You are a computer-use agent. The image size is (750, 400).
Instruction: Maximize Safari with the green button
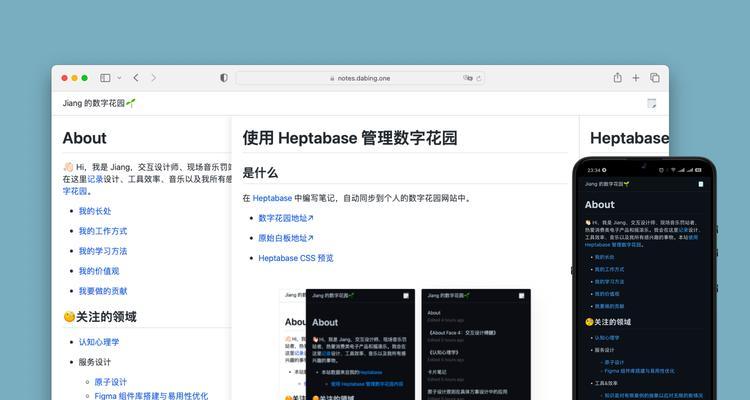85,78
